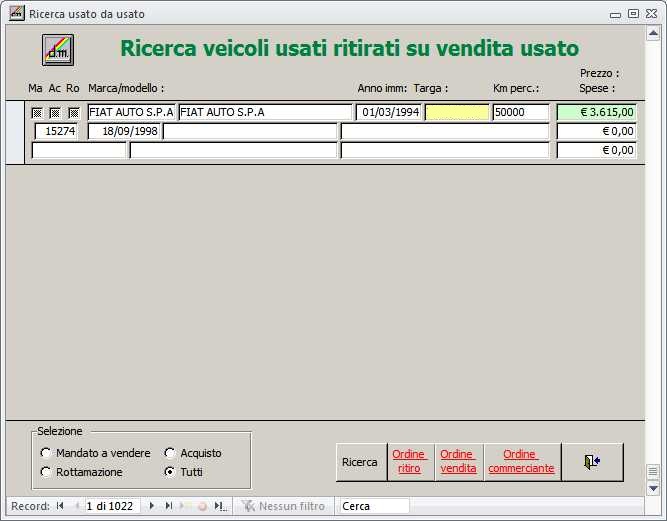Image resolution: width=667 pixels, height=521 pixels.
Task: Go to last record navigation arrow
Action: click(168, 506)
